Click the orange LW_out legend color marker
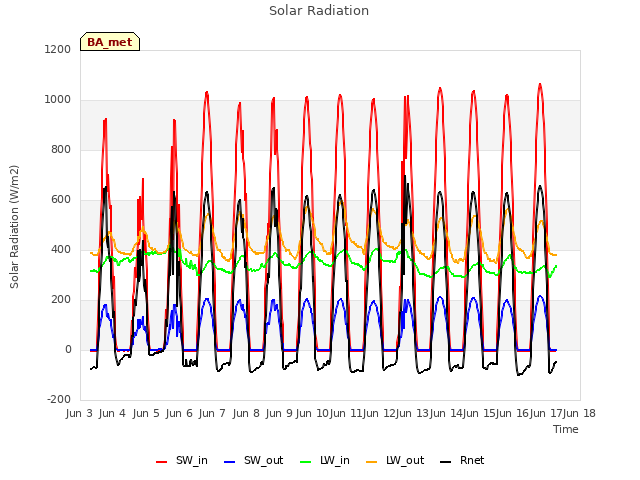The image size is (640, 480). (372, 462)
